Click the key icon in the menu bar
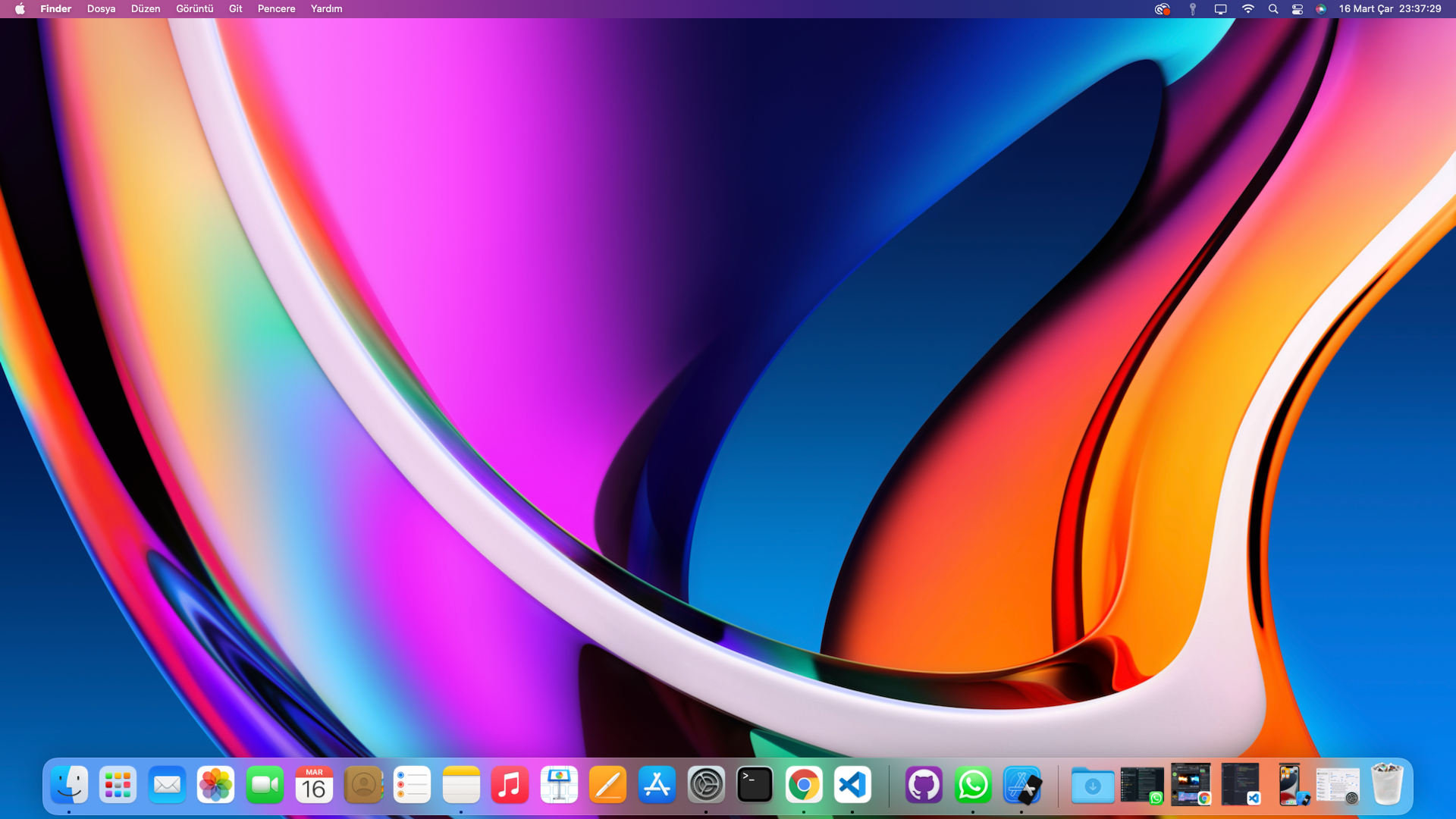Screen dimensions: 1456x819 [1193, 9]
